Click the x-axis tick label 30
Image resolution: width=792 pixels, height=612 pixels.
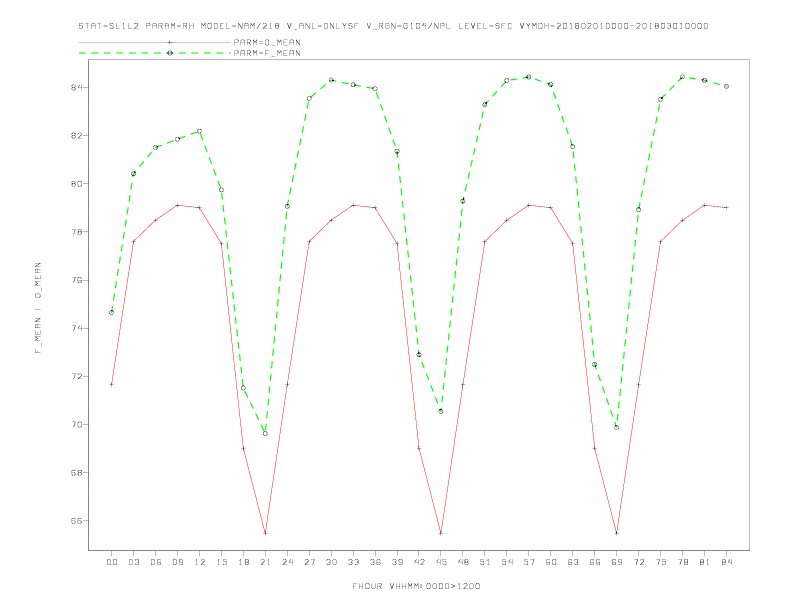331,562
